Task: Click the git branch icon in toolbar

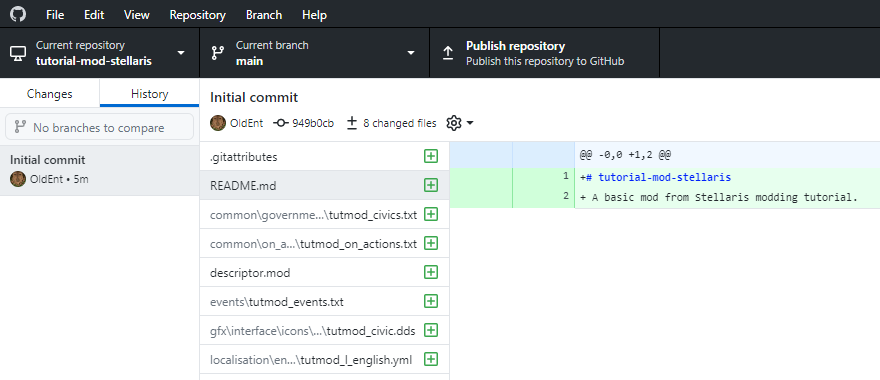Action: tap(217, 53)
